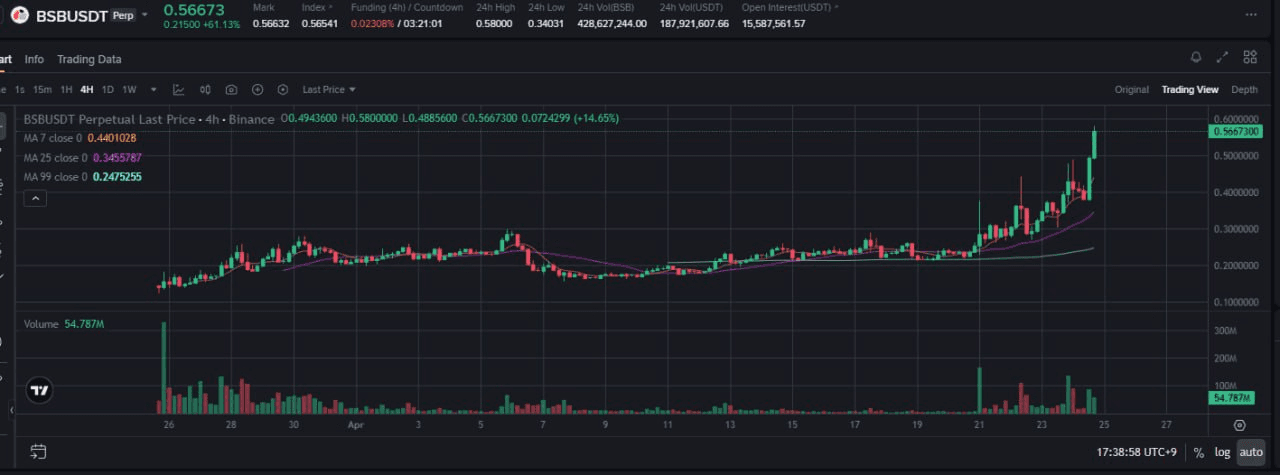
Task: Select the 1s timeframe
Action: tap(20, 90)
